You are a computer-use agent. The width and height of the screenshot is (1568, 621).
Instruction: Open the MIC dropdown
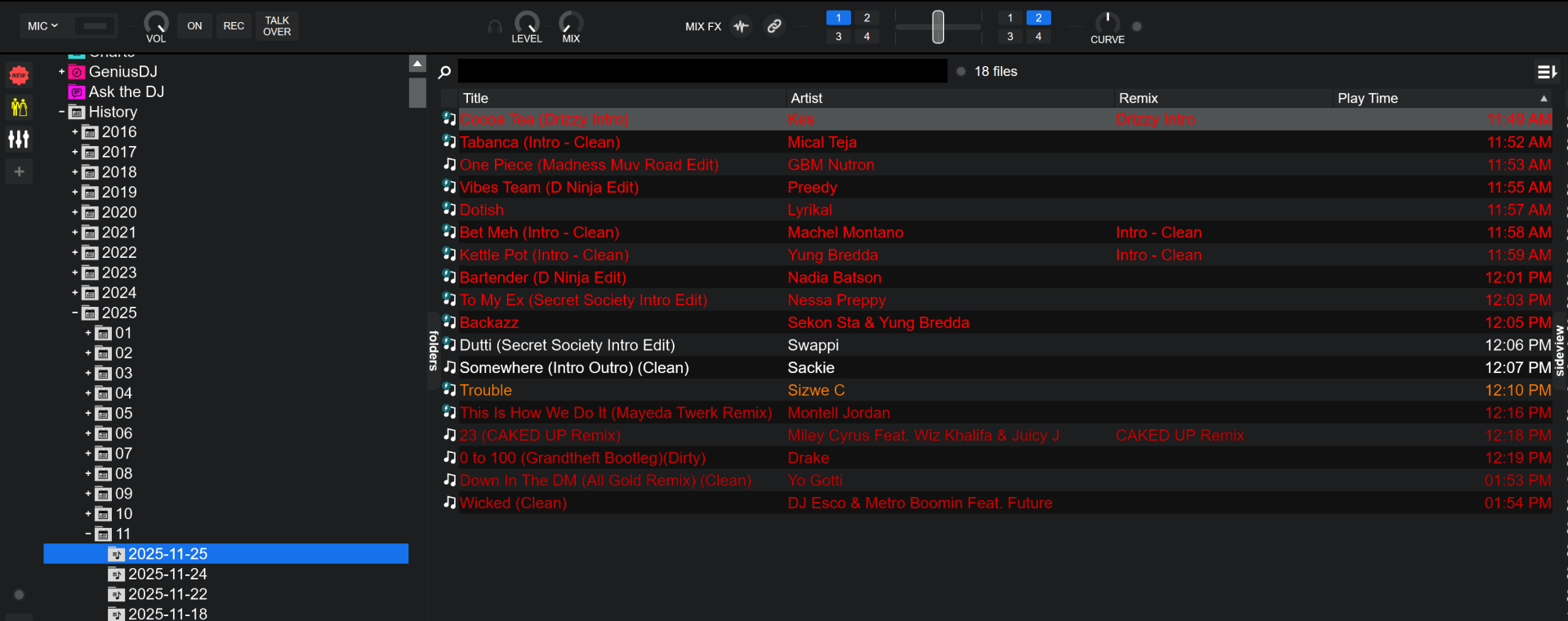point(42,26)
